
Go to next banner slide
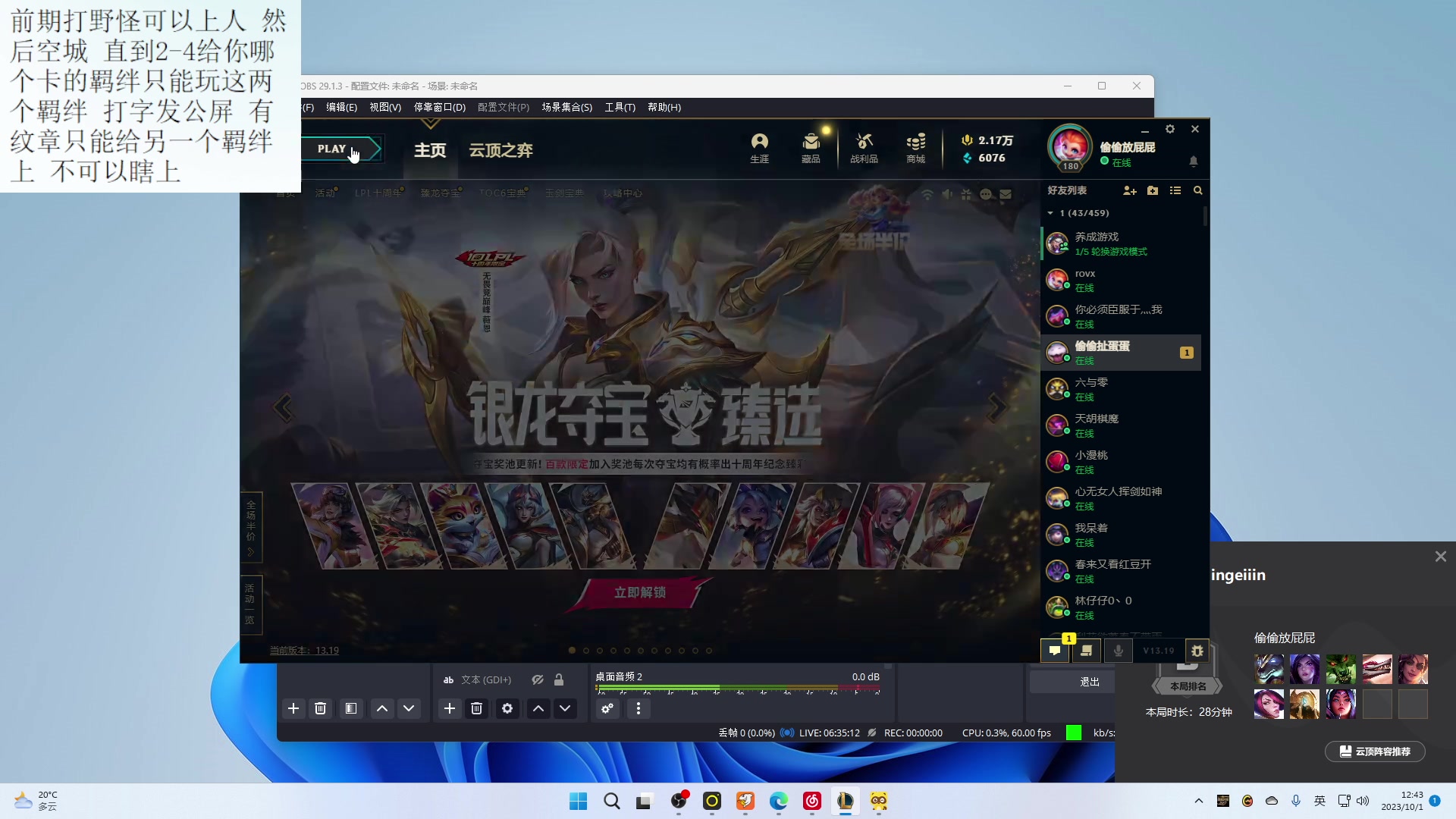[996, 408]
